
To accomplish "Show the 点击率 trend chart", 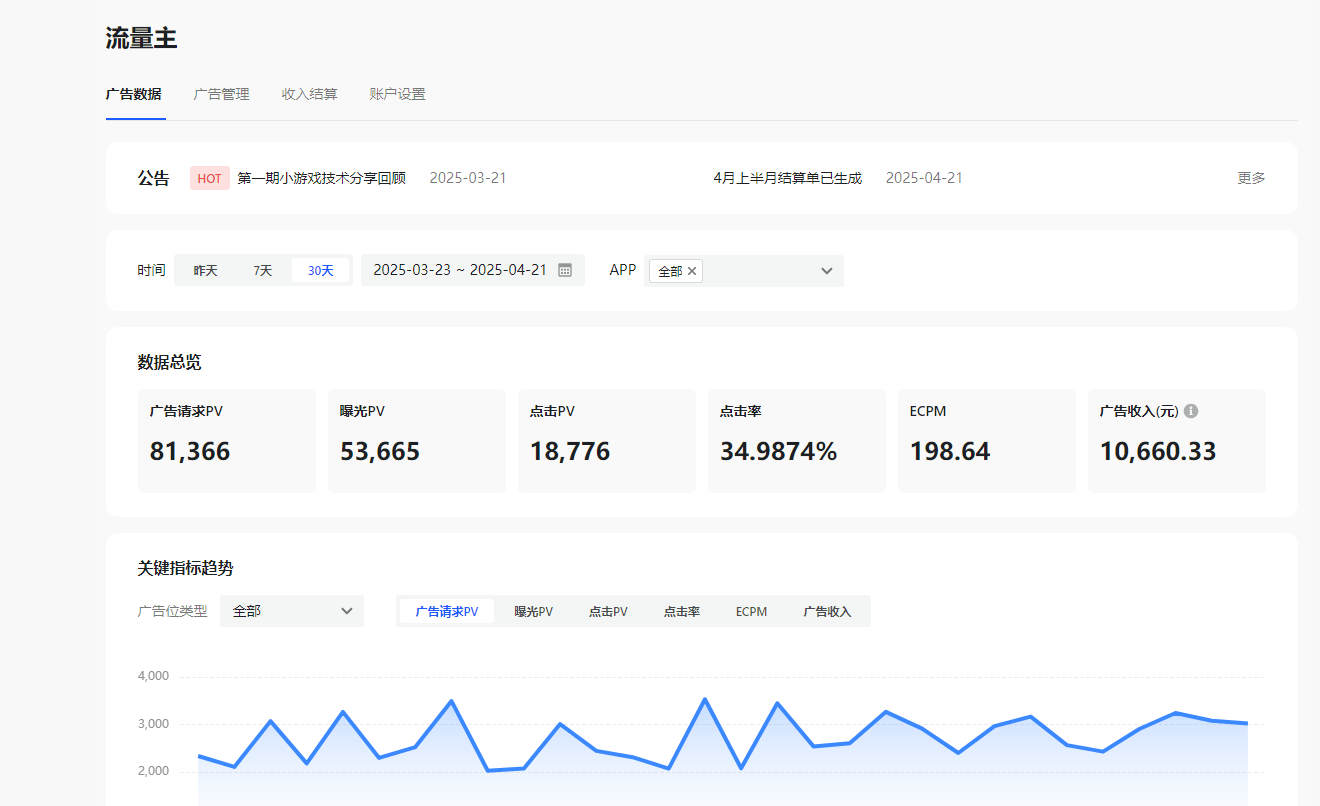I will tap(682, 611).
